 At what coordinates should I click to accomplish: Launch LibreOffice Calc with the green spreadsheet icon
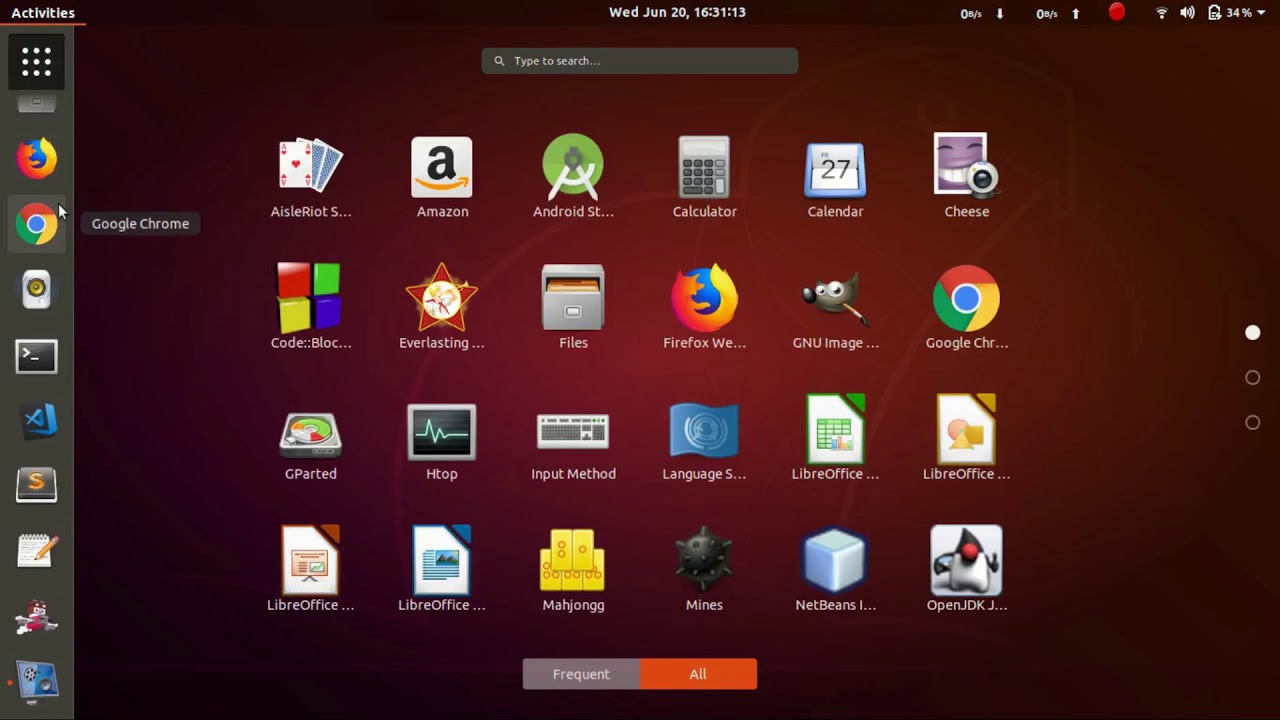click(x=835, y=439)
